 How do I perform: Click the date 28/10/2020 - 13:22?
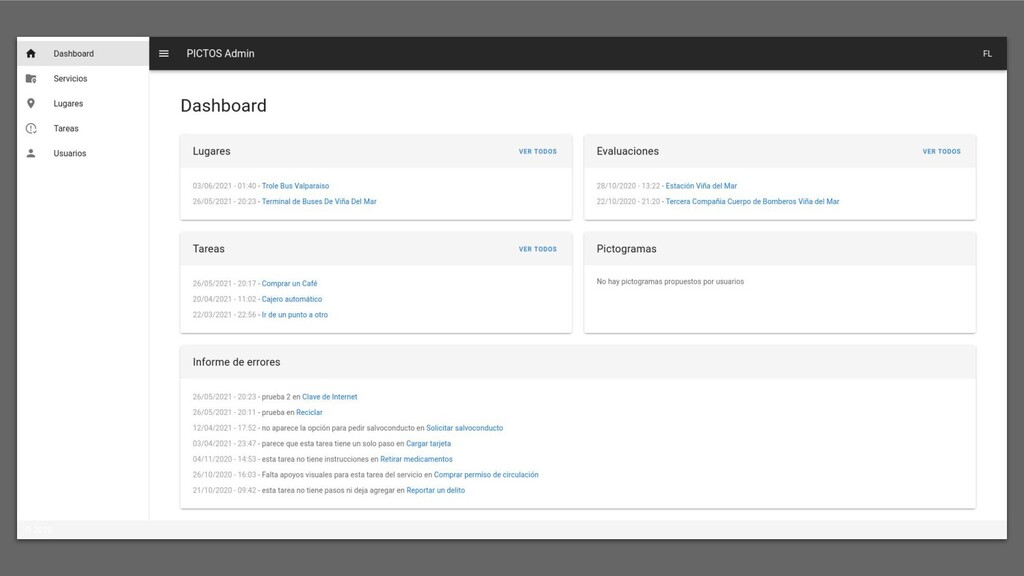coord(628,186)
